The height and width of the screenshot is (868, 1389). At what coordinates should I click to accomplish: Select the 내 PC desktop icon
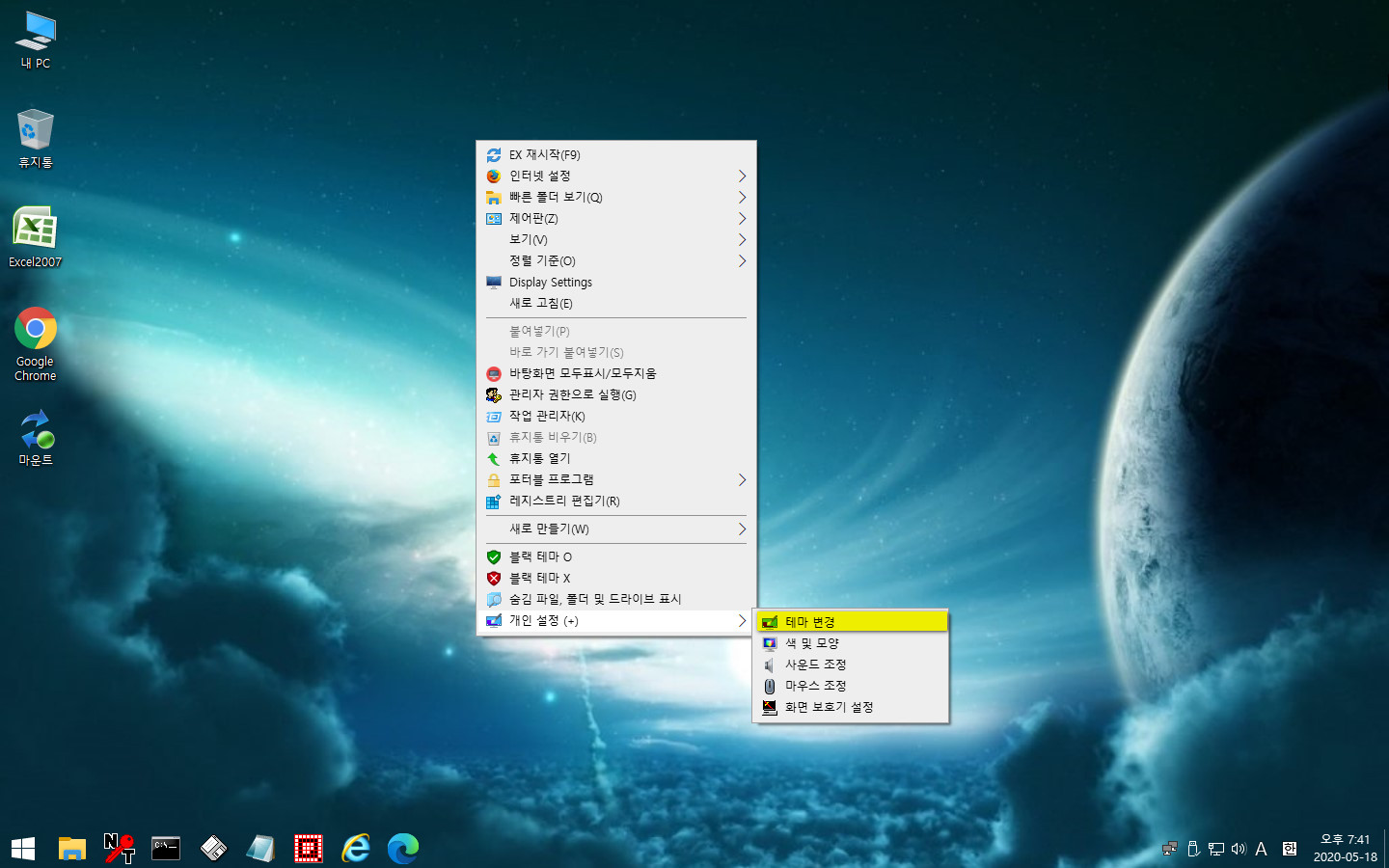click(36, 41)
